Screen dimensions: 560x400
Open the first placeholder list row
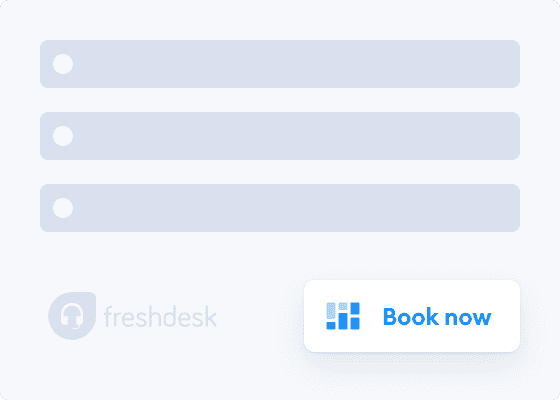(280, 64)
